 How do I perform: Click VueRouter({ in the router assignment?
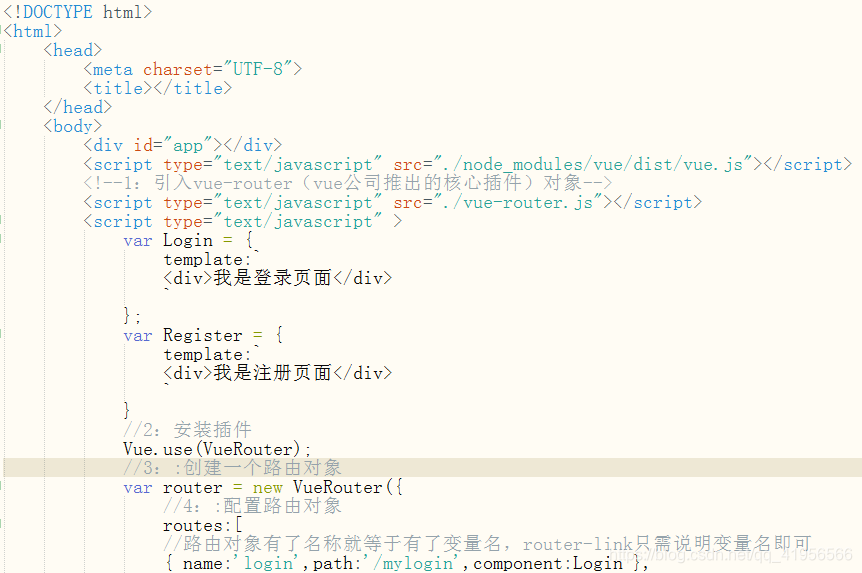(x=347, y=487)
